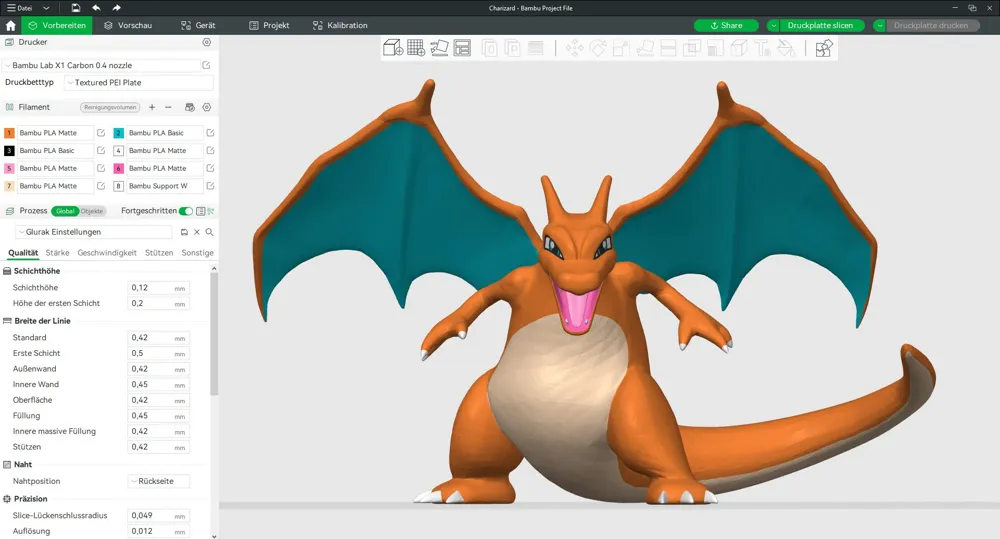Add a filament with plus icon
The height and width of the screenshot is (539, 1000).
(152, 107)
